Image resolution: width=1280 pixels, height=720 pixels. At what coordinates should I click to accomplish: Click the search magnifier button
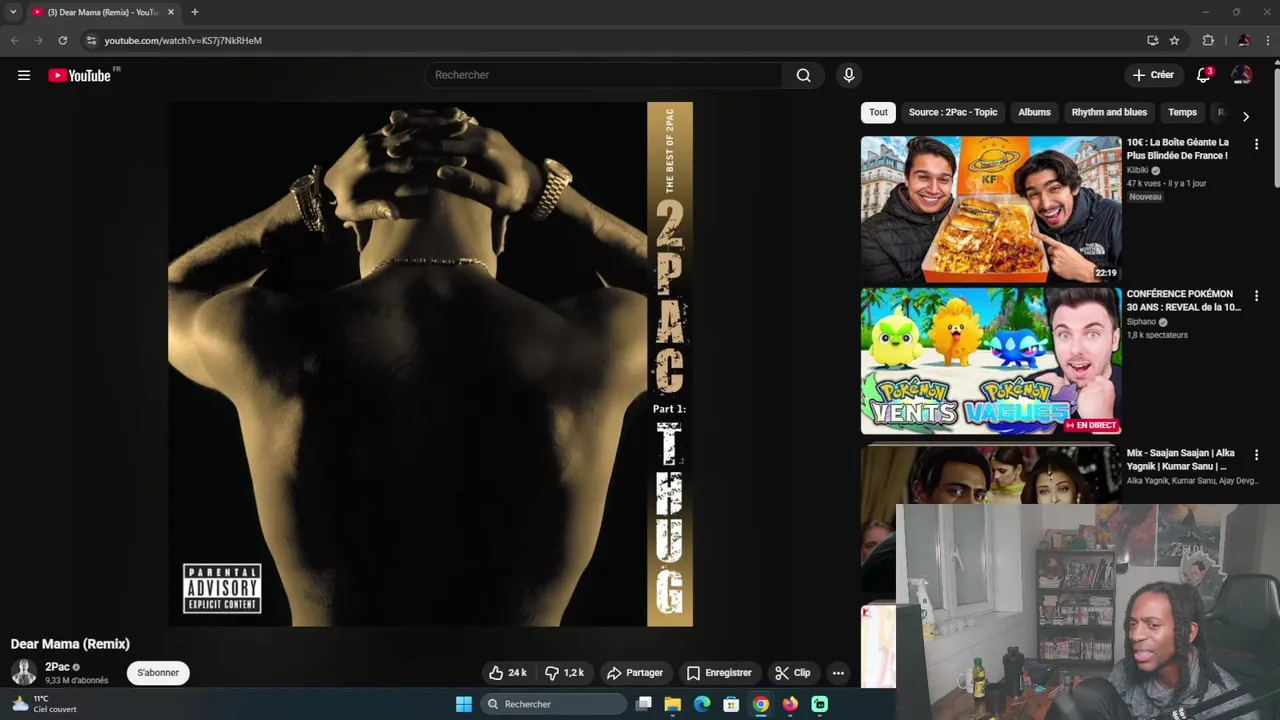point(803,75)
